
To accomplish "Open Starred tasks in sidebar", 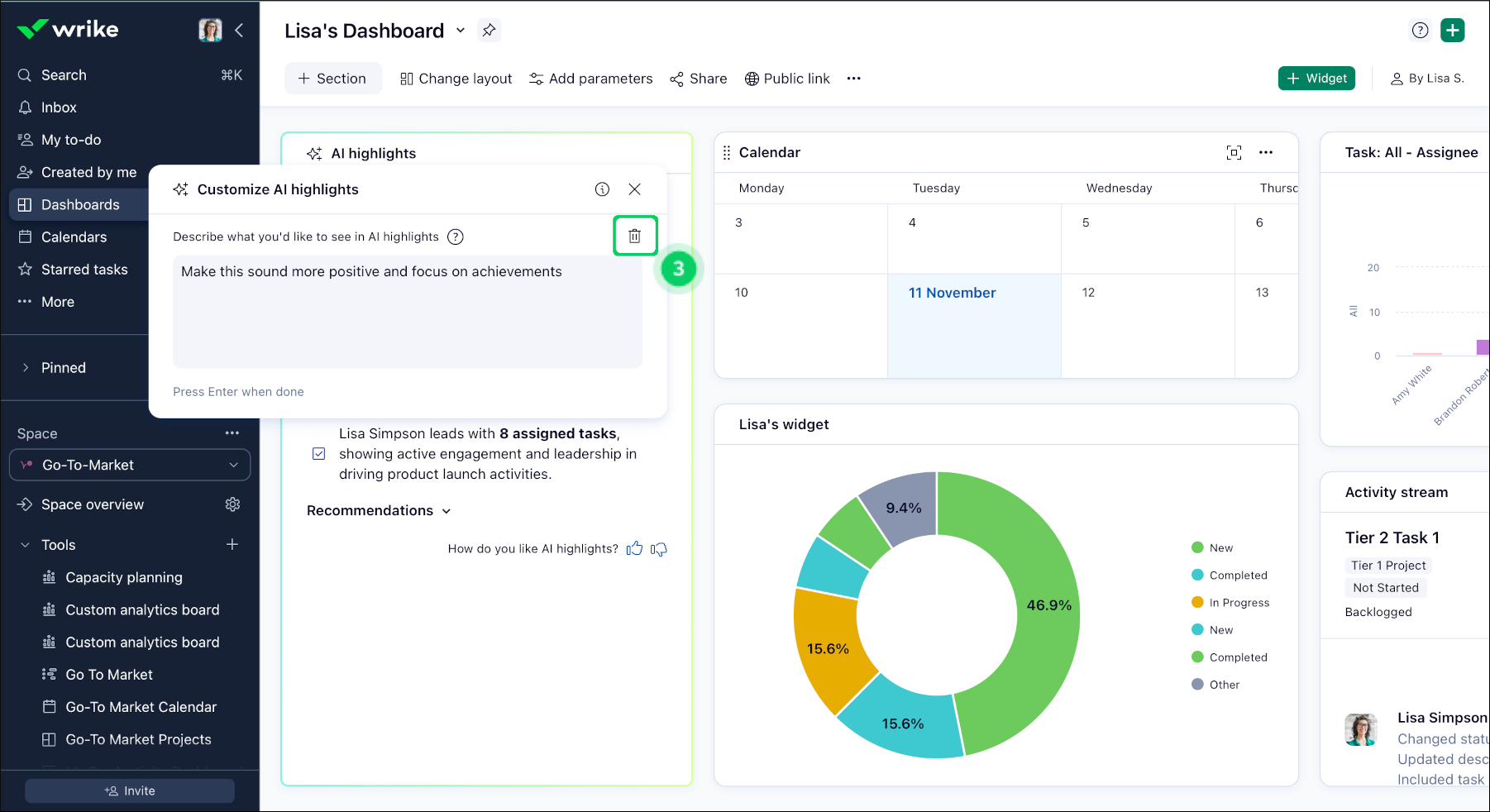I will pos(84,270).
